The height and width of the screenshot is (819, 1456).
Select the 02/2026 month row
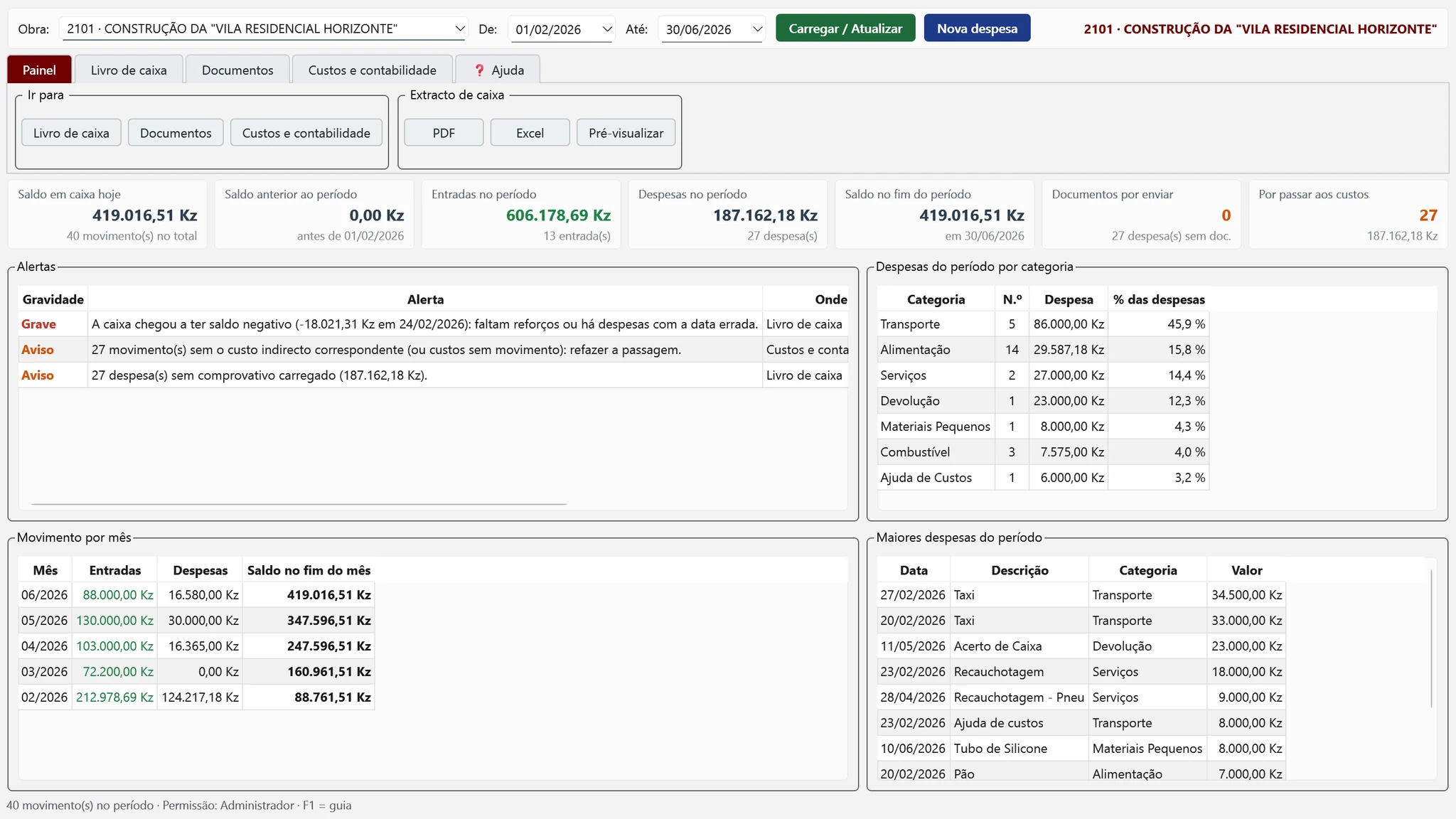click(196, 697)
